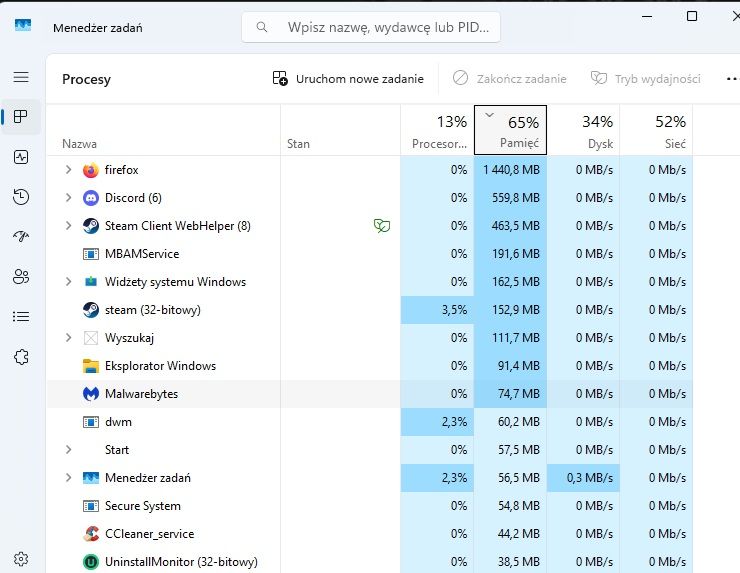
Task: Open the more options ellipsis menu
Action: coord(732,79)
